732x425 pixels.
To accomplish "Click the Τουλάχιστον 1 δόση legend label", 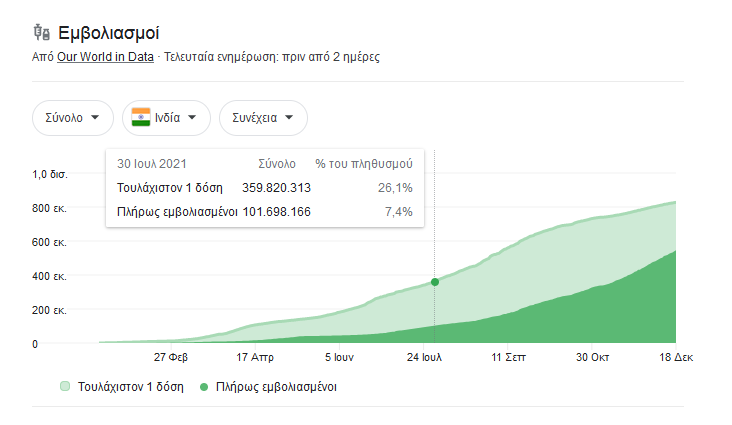I will coord(130,386).
